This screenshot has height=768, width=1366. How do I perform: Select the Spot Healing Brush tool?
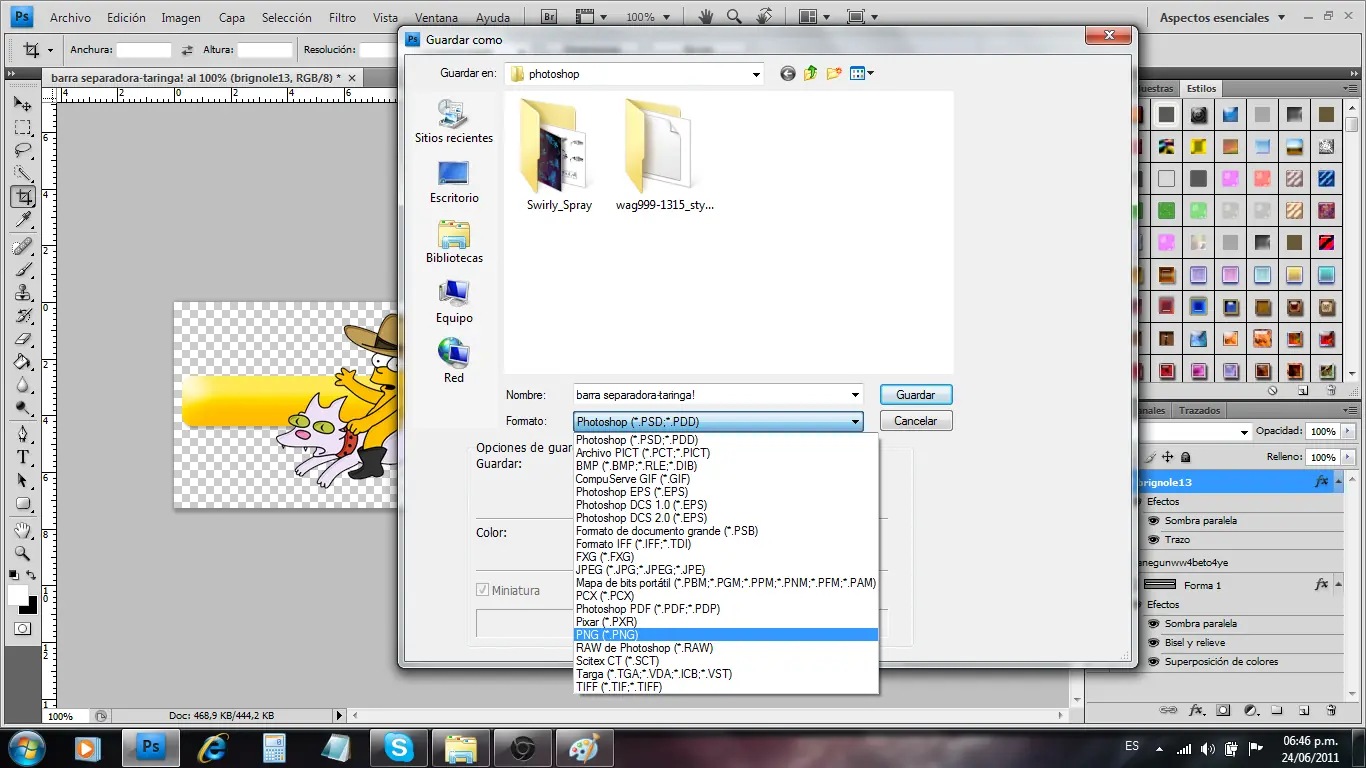click(22, 246)
